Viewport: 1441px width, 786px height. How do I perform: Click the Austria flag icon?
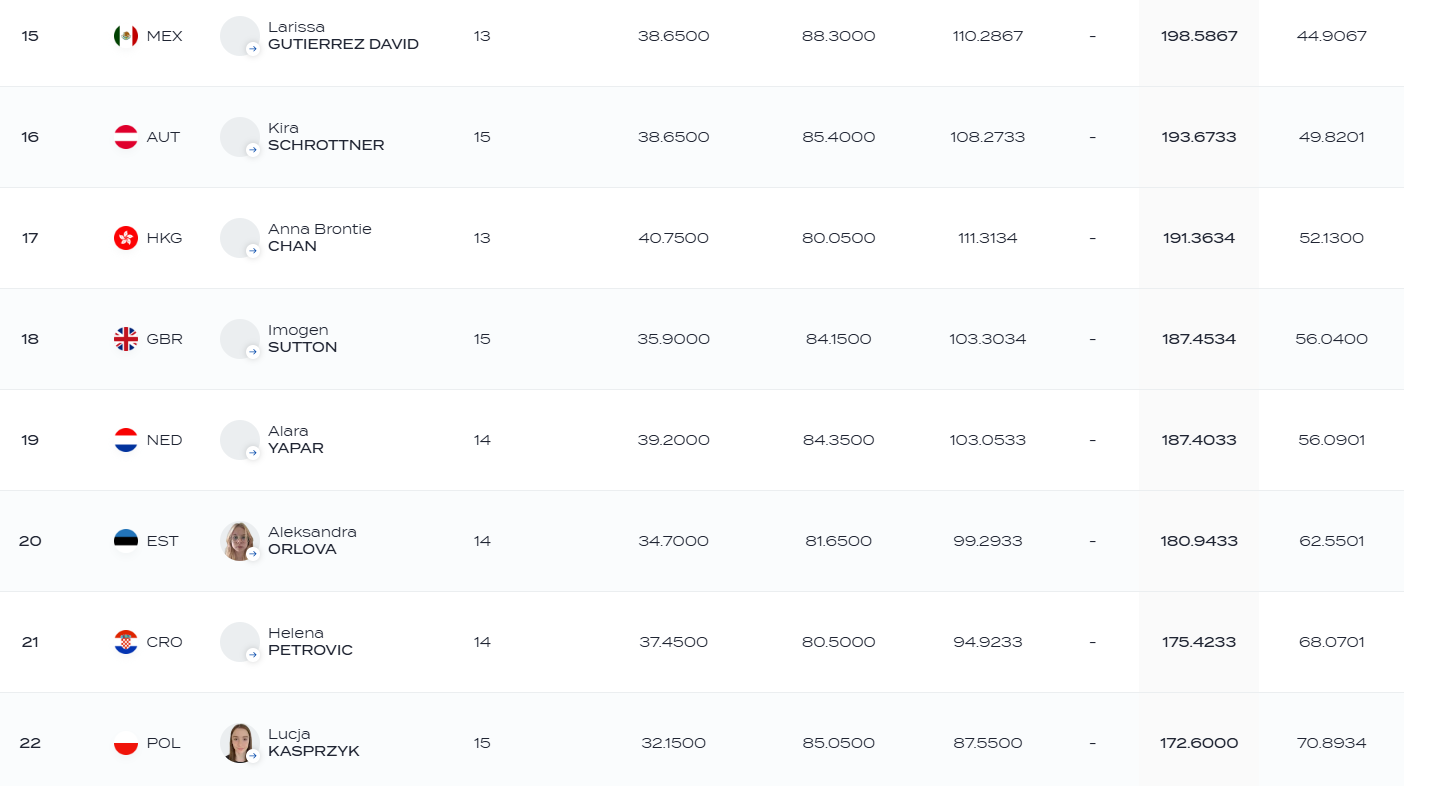125,137
